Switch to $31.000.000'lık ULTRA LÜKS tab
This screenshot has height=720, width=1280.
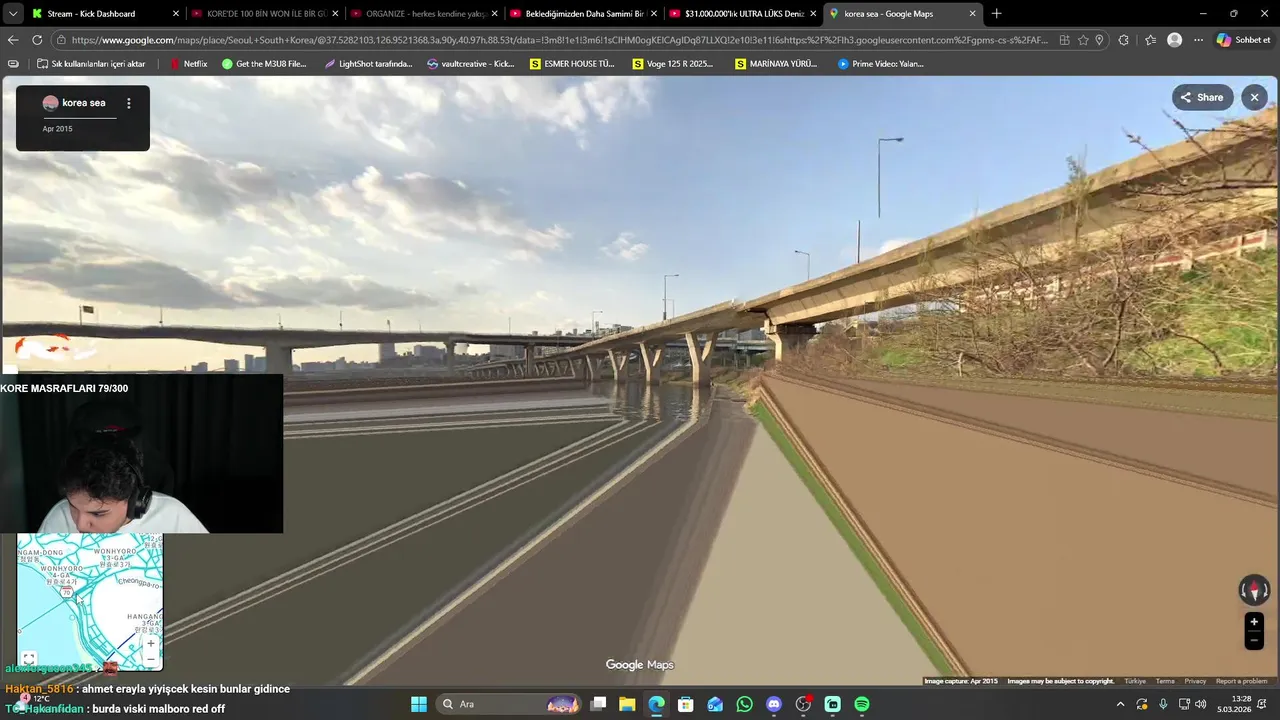(x=742, y=14)
